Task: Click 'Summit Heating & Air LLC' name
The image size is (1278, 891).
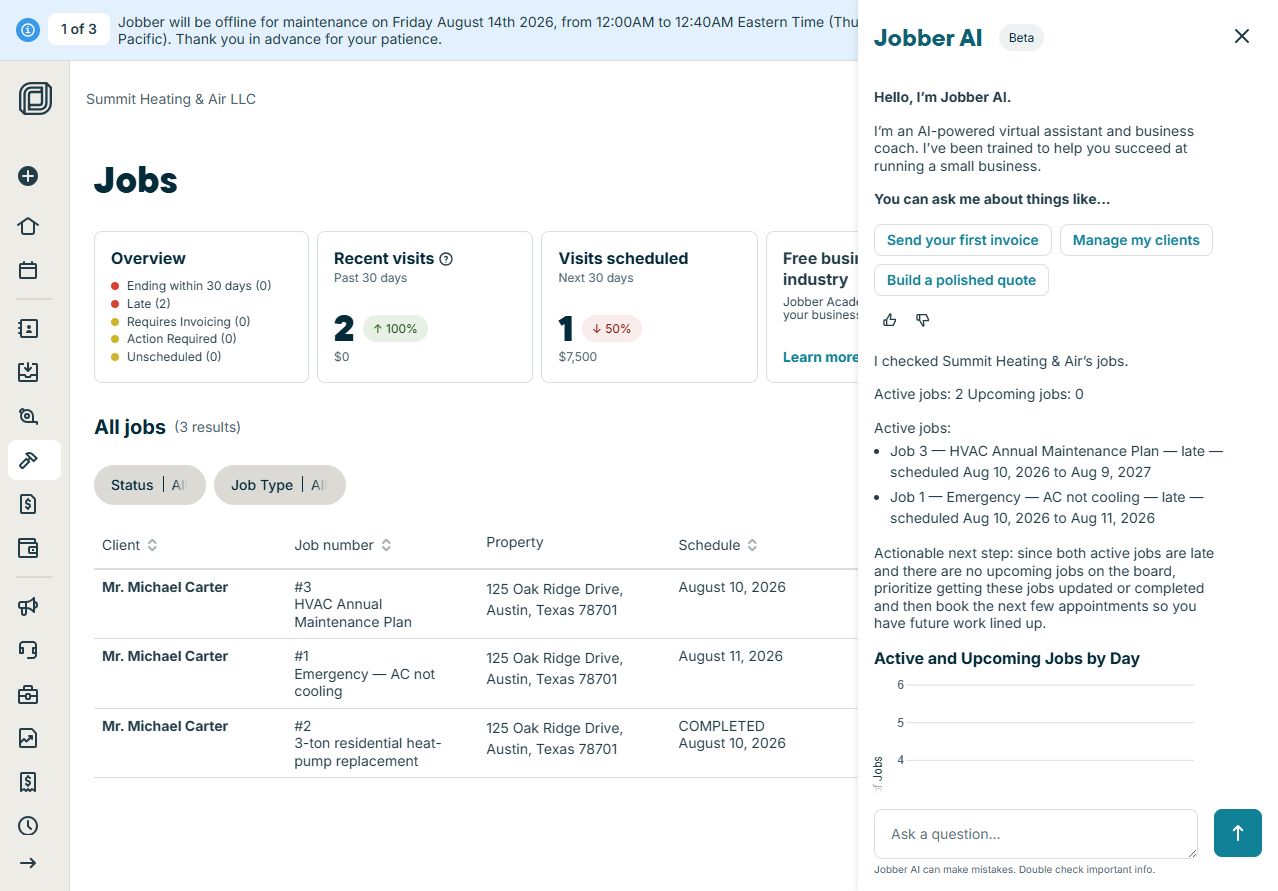Action: [x=171, y=99]
